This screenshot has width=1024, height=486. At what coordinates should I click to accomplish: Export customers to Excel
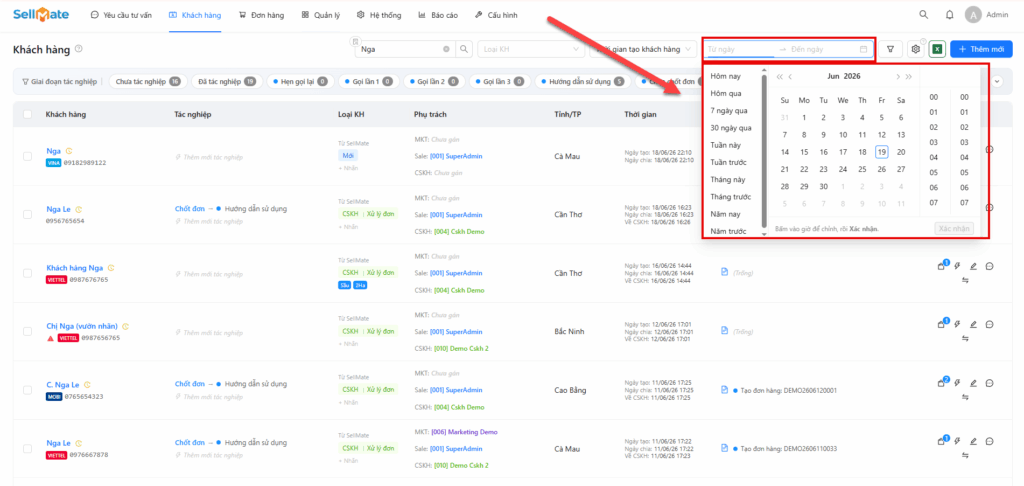coord(937,49)
